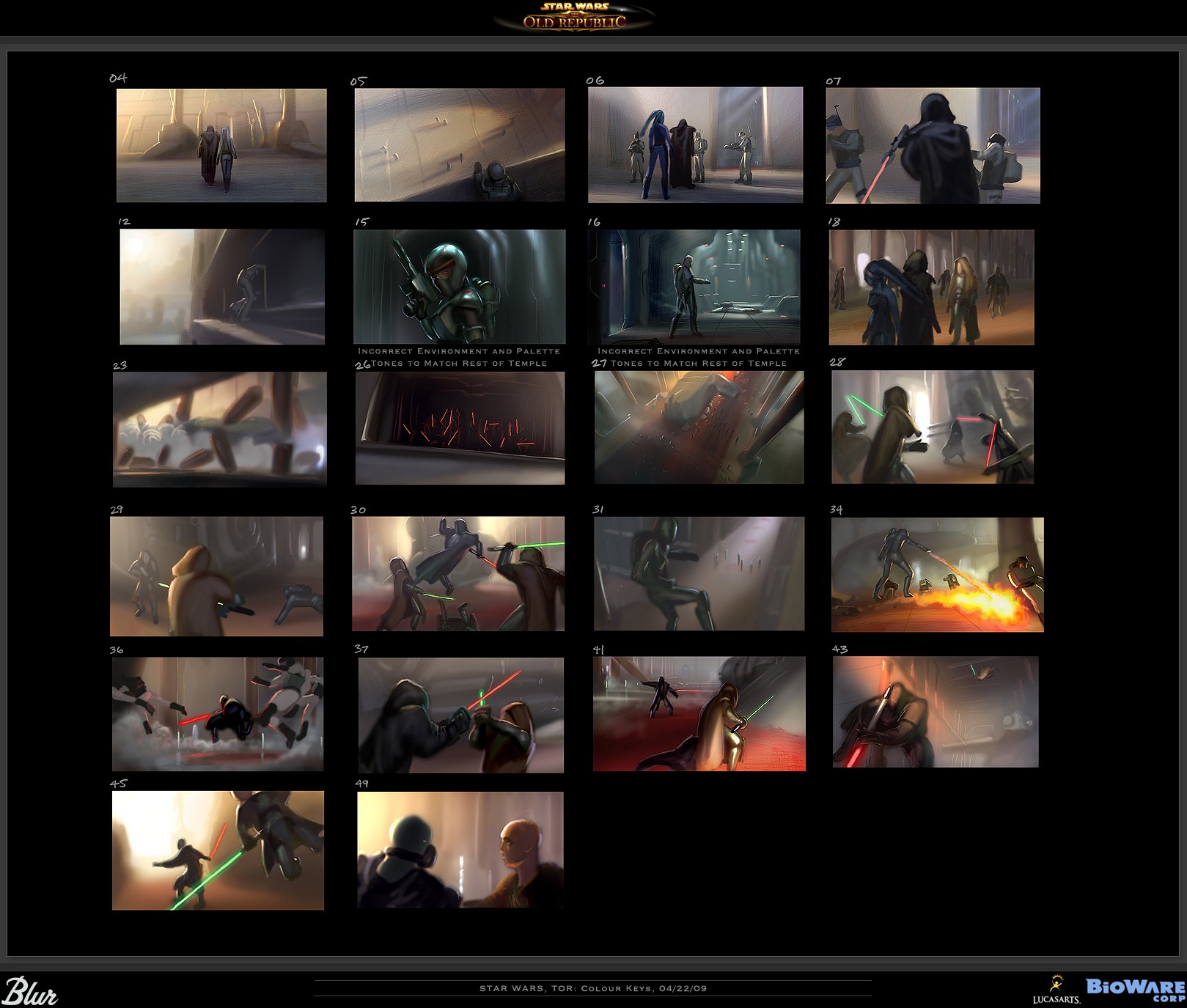View frame 23 thumbnail
The image size is (1187, 1008).
click(220, 430)
